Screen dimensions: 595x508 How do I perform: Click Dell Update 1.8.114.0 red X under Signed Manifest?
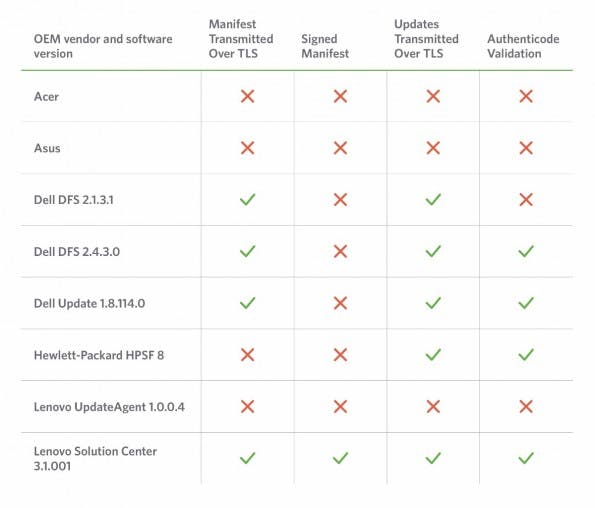[x=340, y=303]
